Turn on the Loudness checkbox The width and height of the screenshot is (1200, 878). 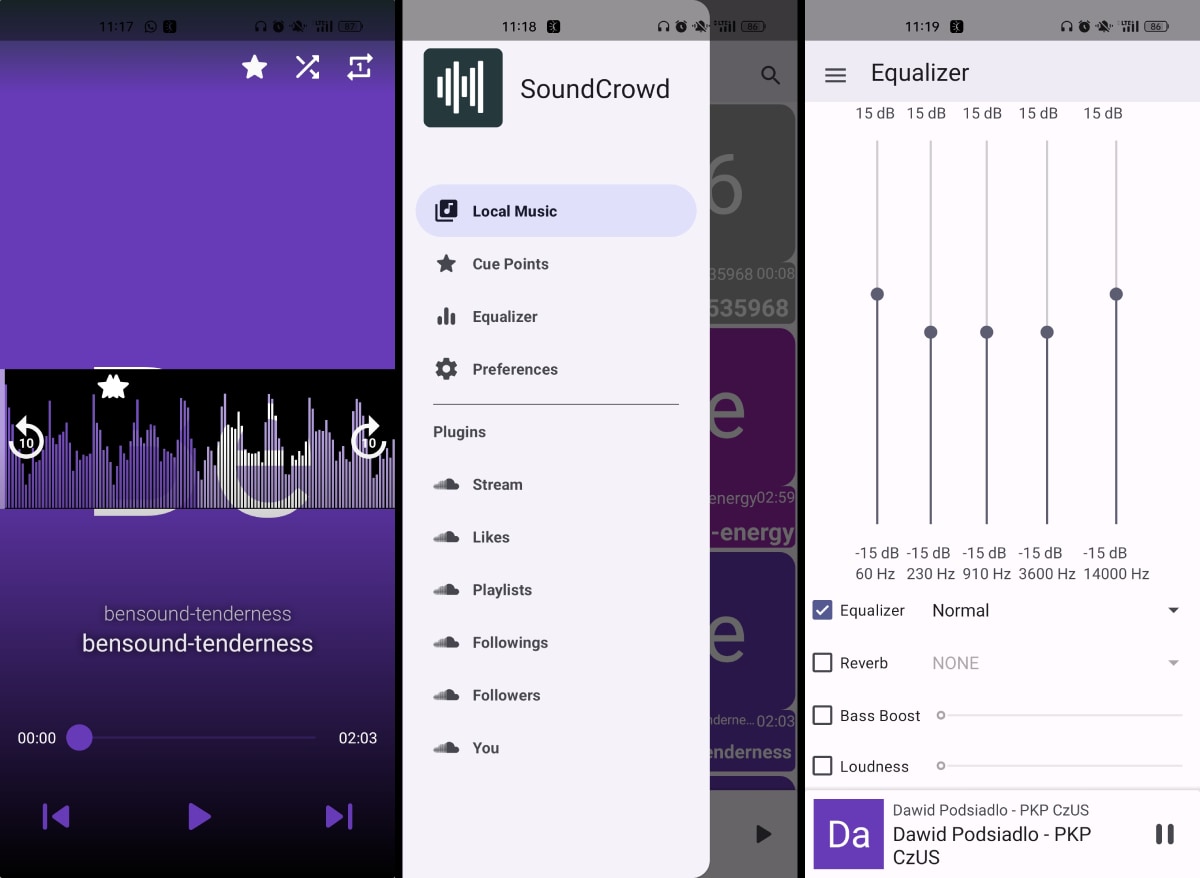822,766
